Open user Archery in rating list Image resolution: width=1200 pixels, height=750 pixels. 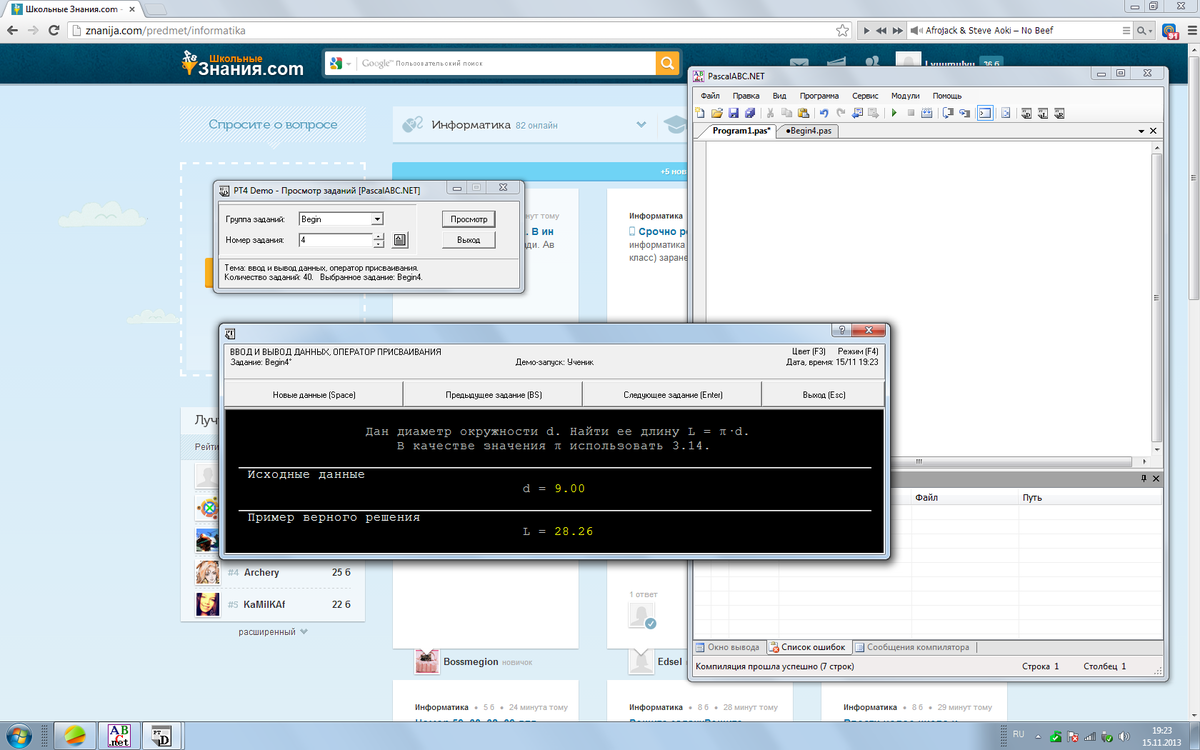pyautogui.click(x=261, y=573)
